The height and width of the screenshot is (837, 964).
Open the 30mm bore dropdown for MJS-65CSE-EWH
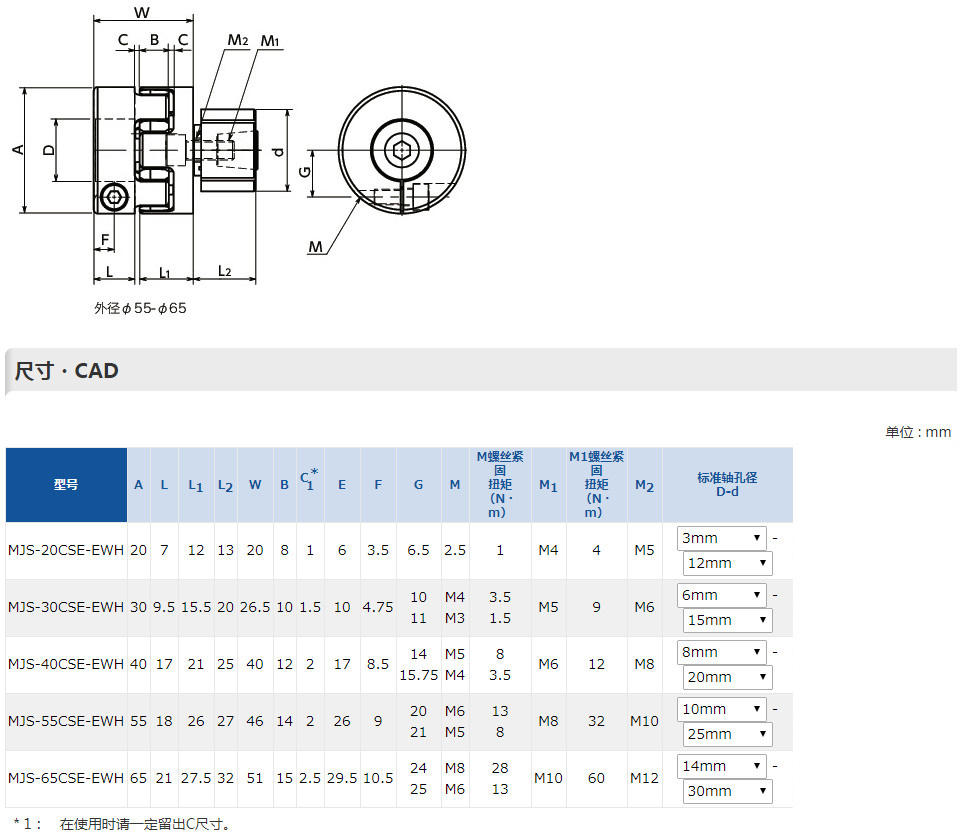727,791
